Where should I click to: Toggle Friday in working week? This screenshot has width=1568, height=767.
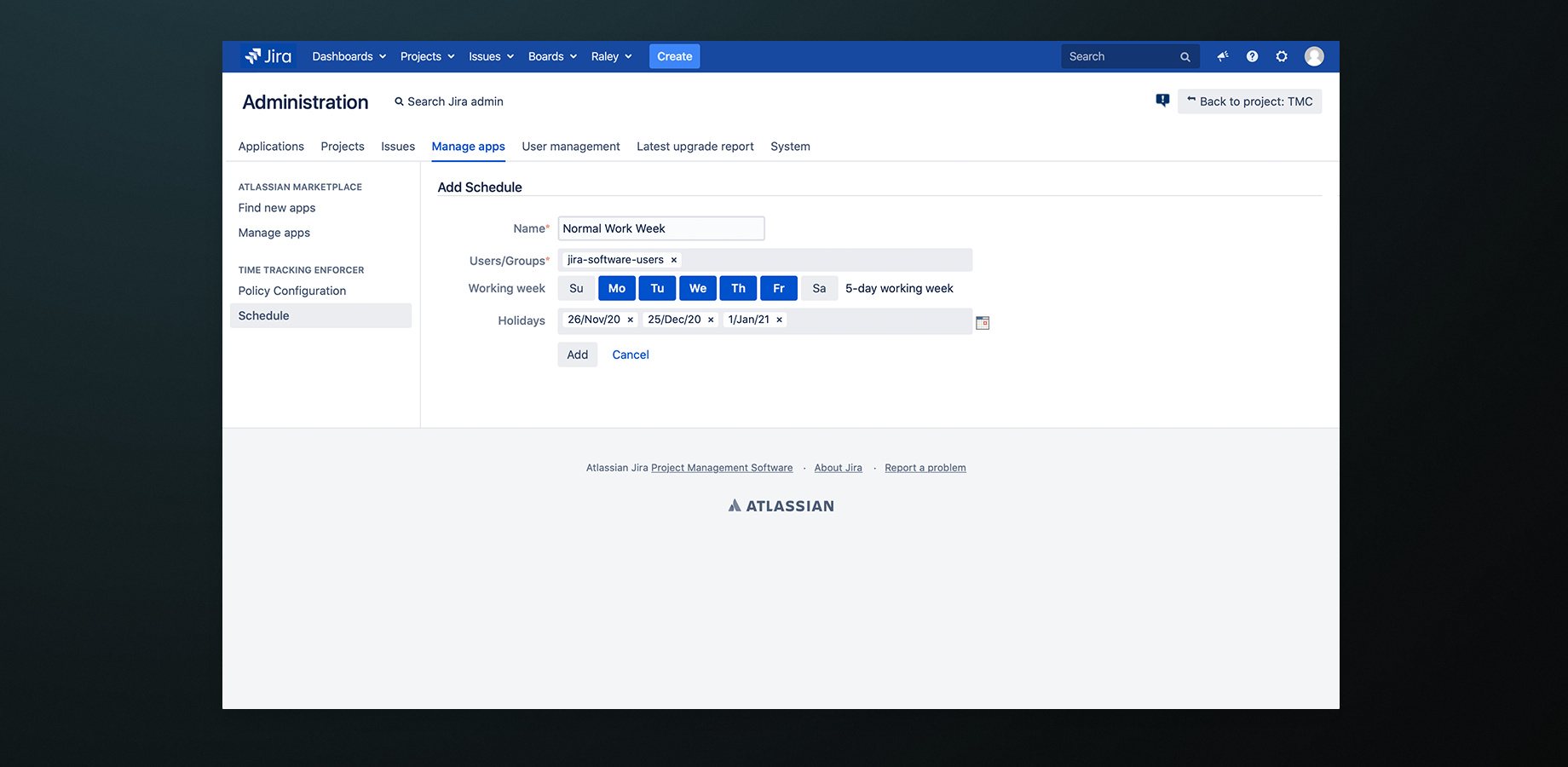pos(779,288)
